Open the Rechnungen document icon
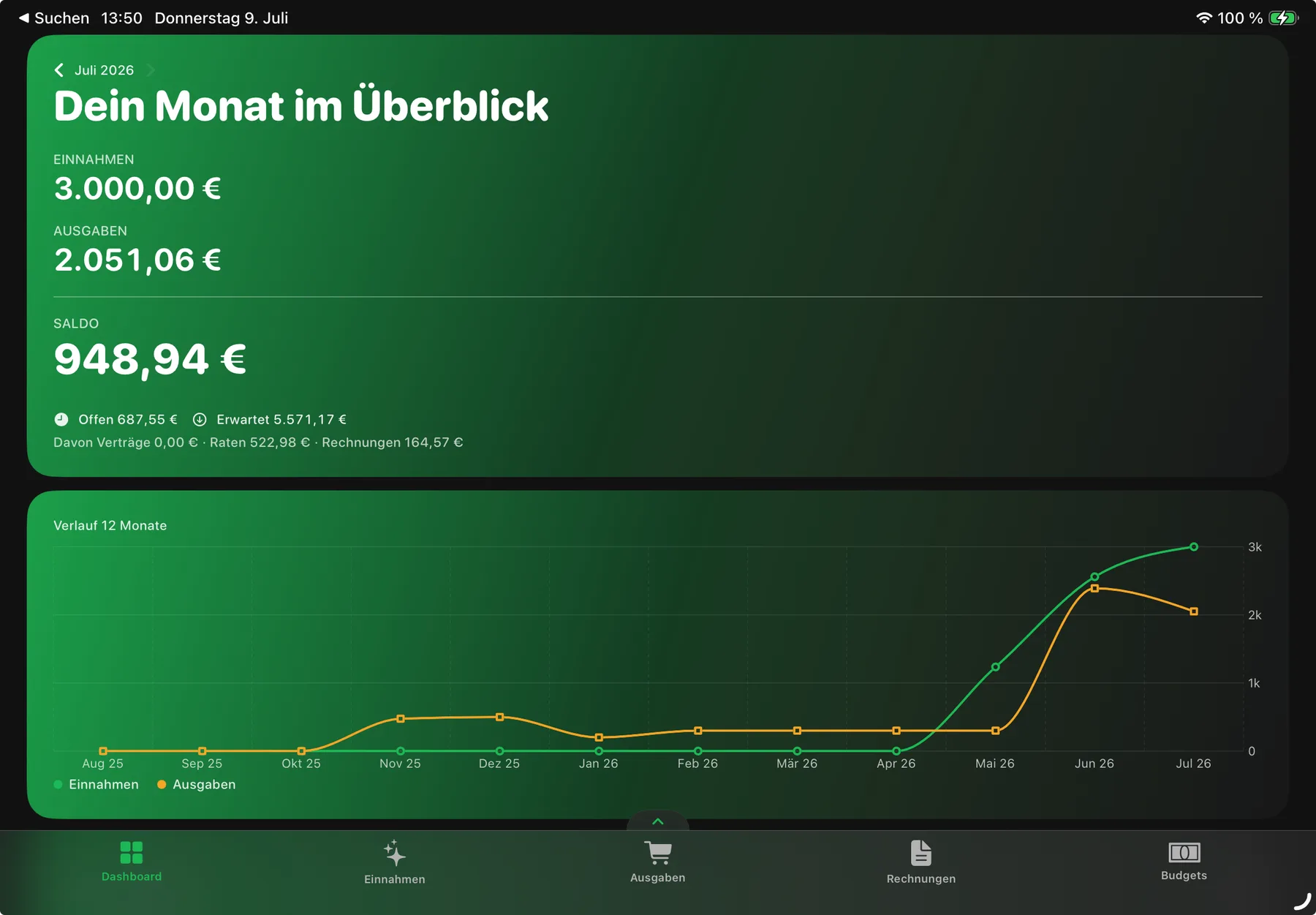 coord(921,853)
